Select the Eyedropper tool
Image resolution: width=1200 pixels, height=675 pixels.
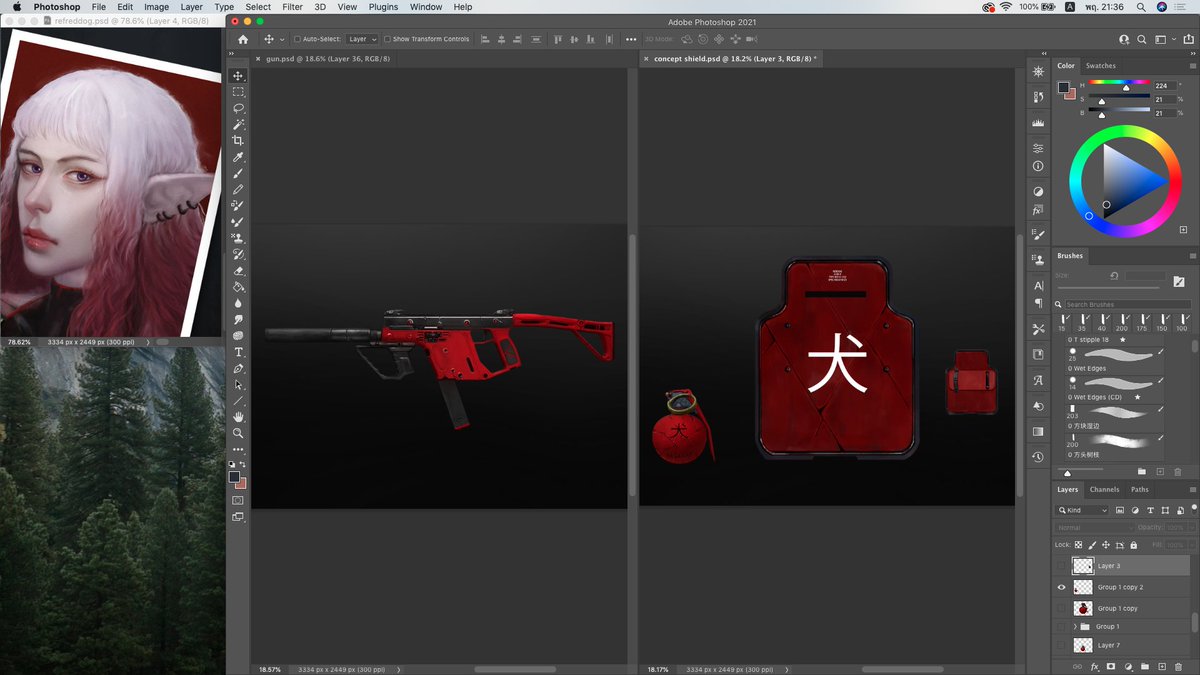238,157
